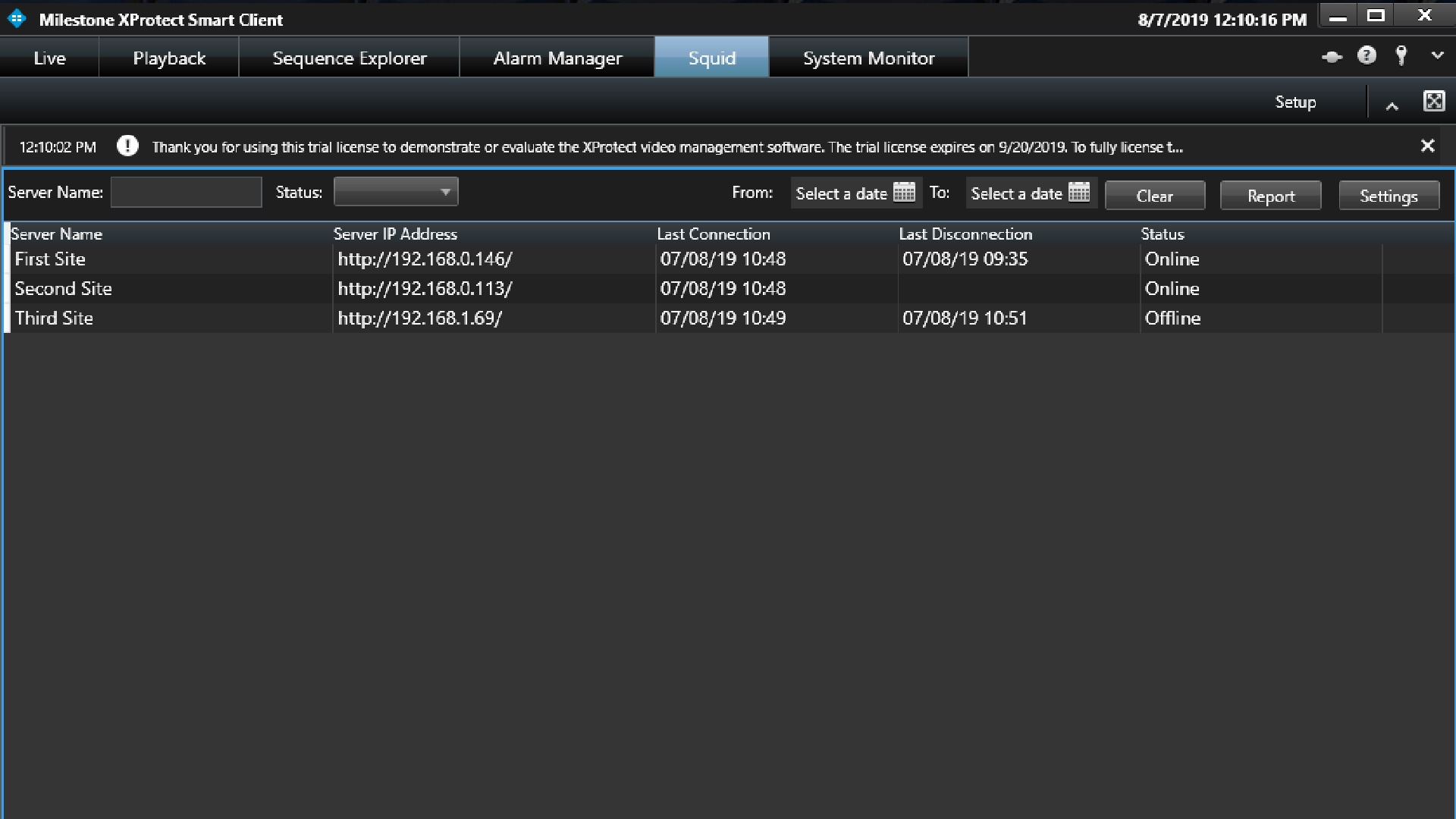Click the trial license message text
The image size is (1456, 819).
(x=667, y=146)
